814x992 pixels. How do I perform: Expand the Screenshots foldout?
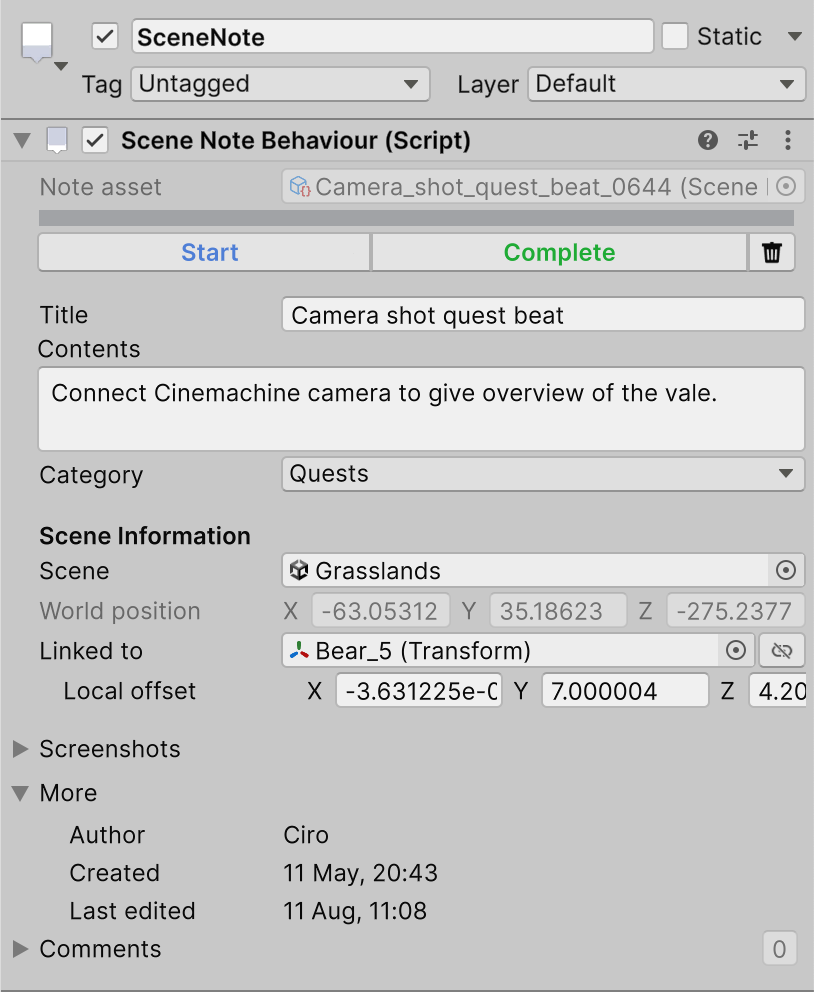pos(21,749)
